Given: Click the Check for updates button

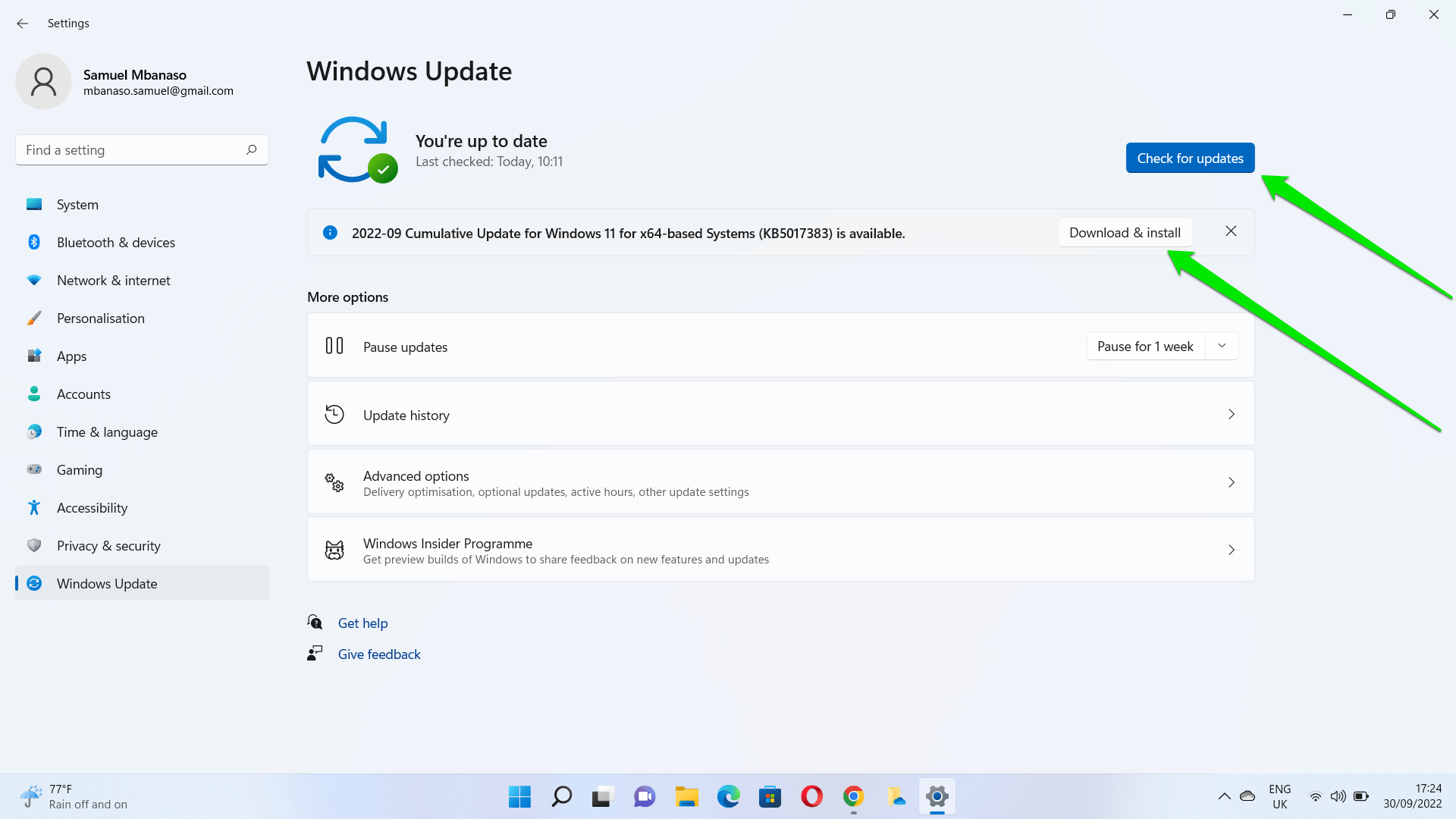Looking at the screenshot, I should [1190, 158].
